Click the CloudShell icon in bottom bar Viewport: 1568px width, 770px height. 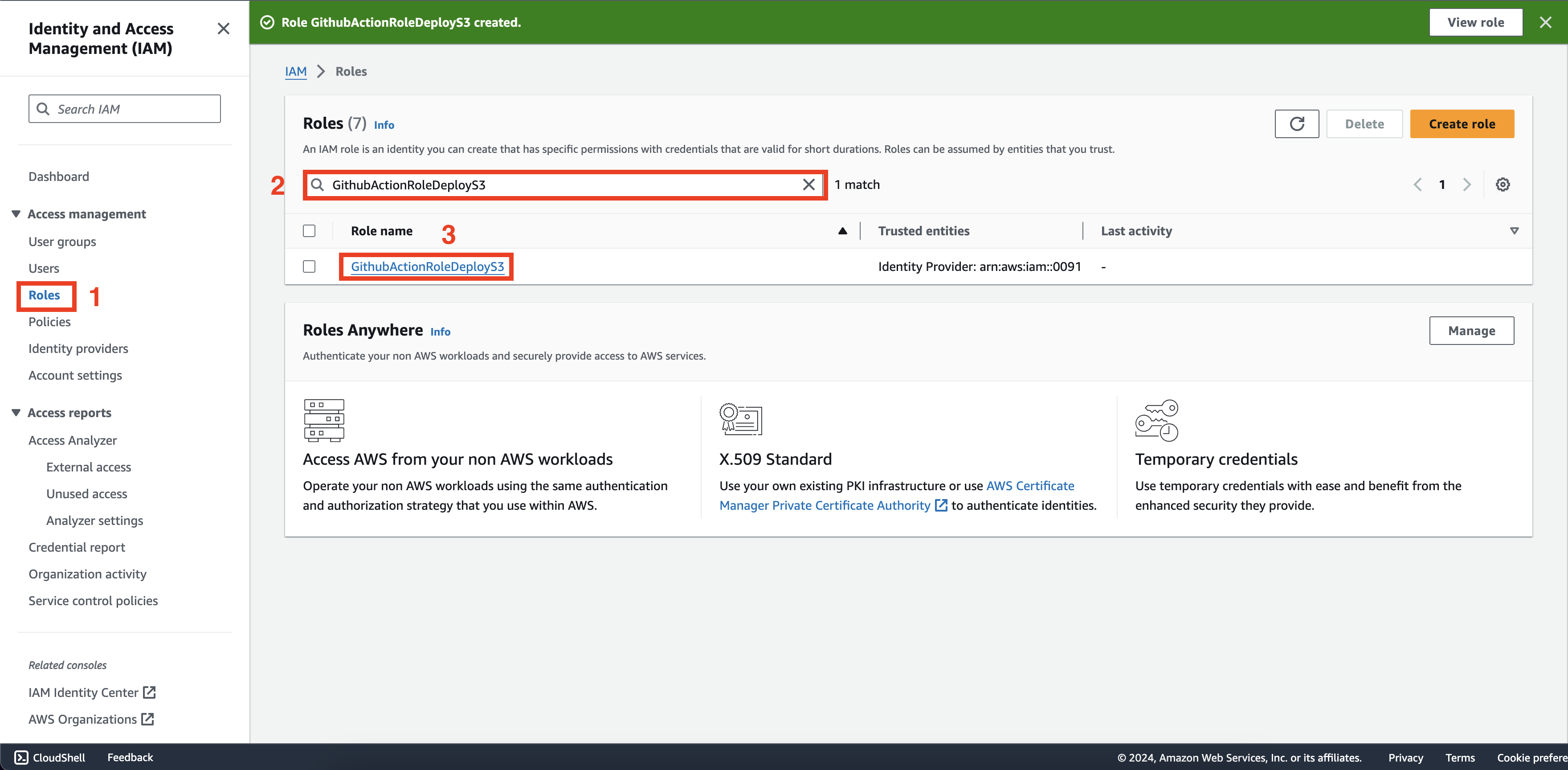[x=21, y=757]
